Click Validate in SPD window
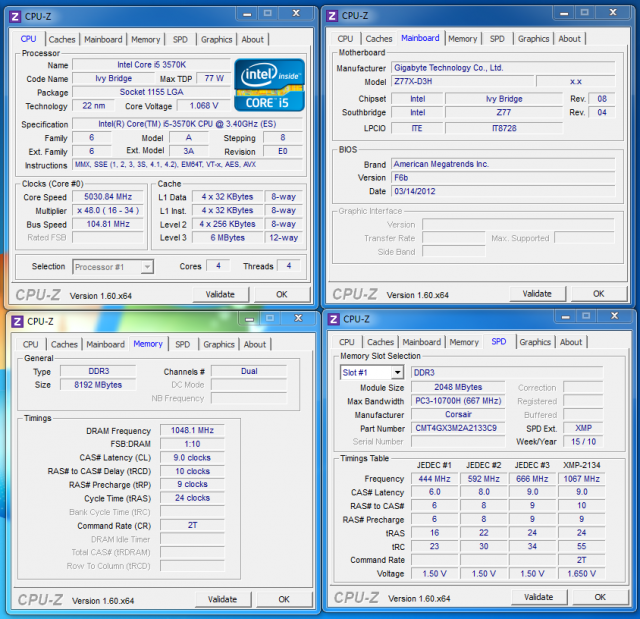This screenshot has height=619, width=640. tap(539, 597)
